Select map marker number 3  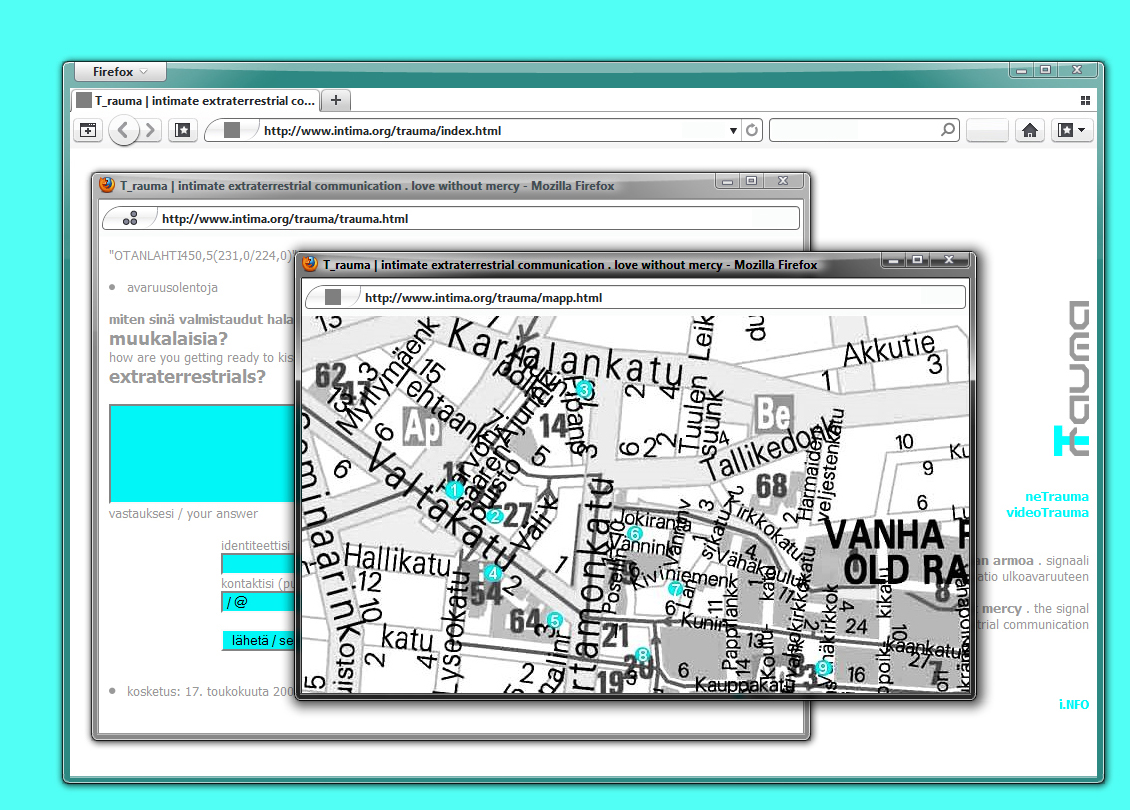[584, 389]
